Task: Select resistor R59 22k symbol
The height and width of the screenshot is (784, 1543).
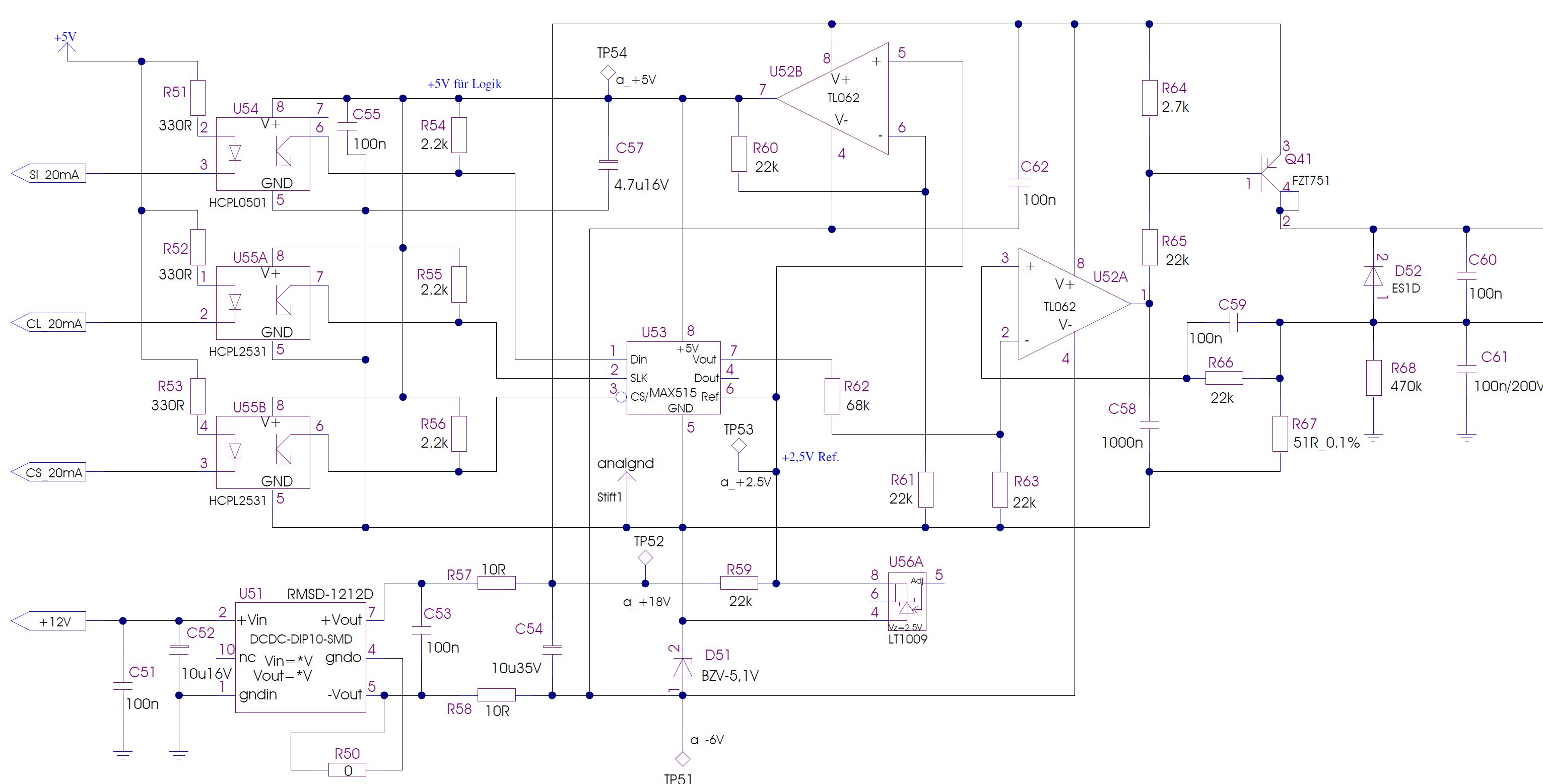Action: coord(739,583)
